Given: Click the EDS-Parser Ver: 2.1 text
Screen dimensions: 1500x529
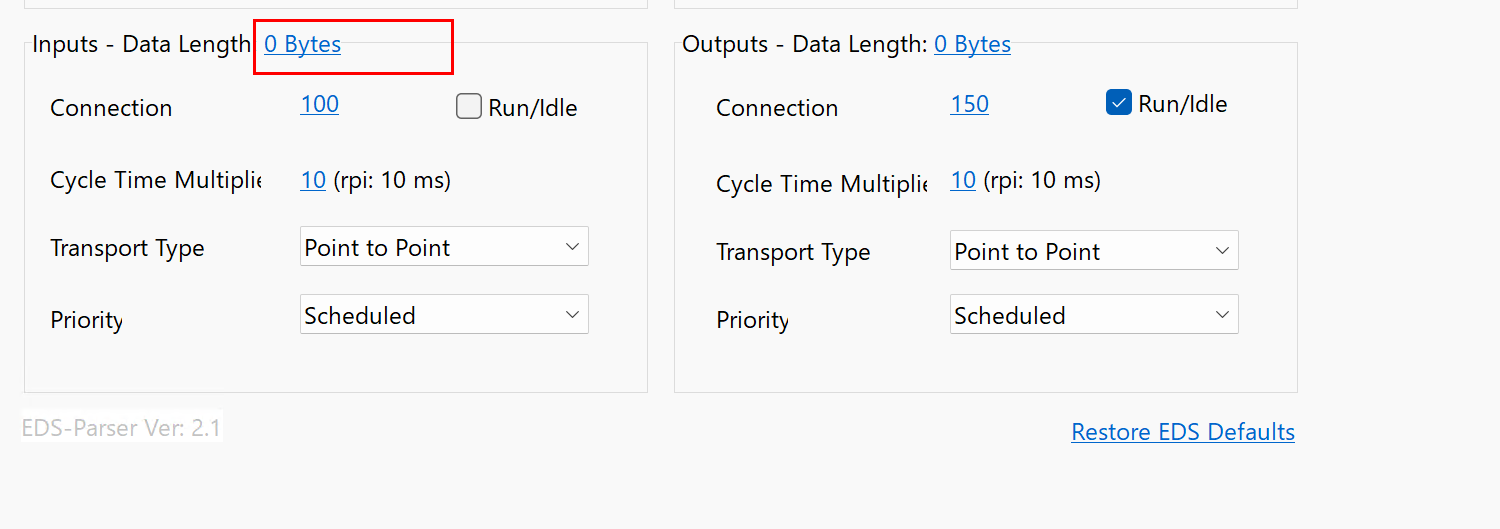Looking at the screenshot, I should [122, 428].
